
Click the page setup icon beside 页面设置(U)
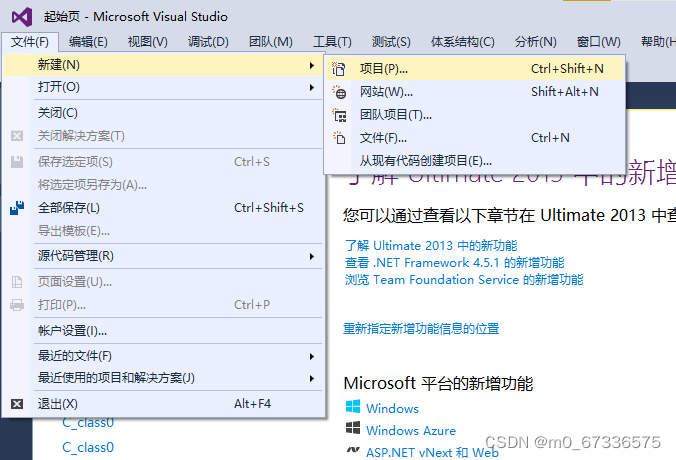tap(17, 282)
